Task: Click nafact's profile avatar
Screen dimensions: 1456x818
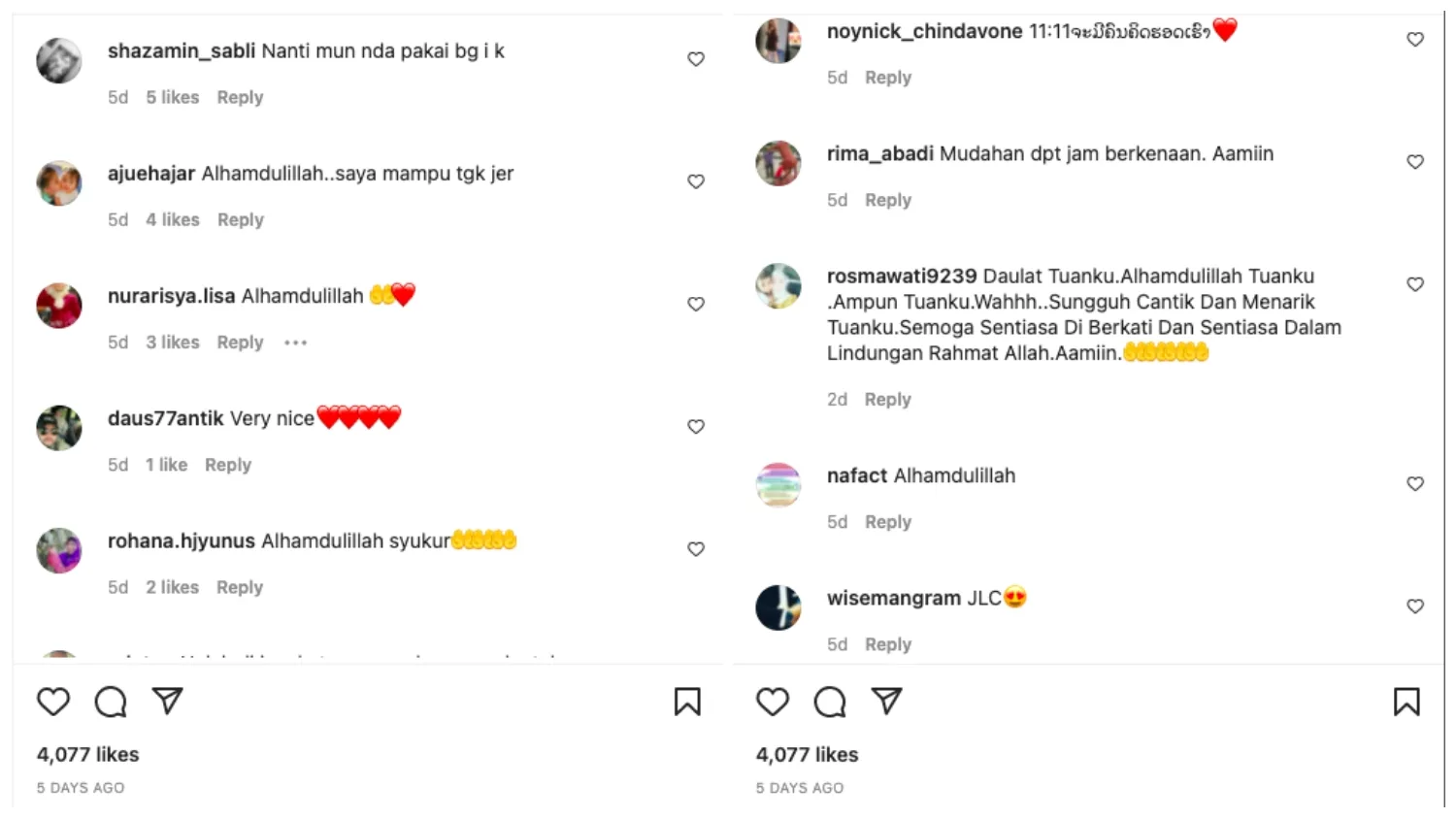Action: point(778,485)
